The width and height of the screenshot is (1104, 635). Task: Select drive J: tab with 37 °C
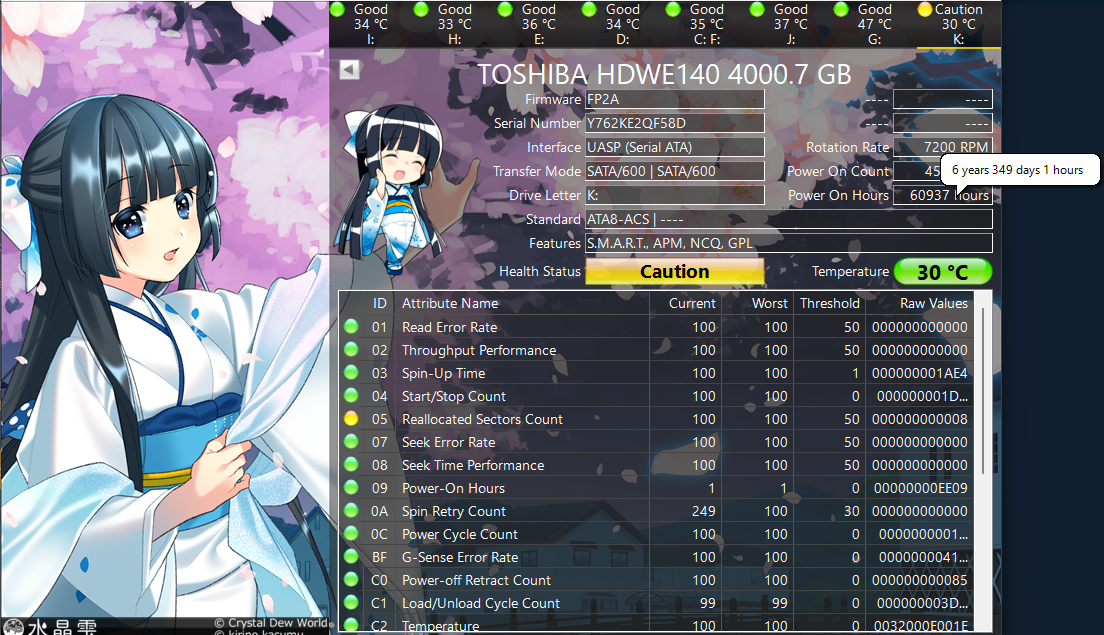(790, 24)
